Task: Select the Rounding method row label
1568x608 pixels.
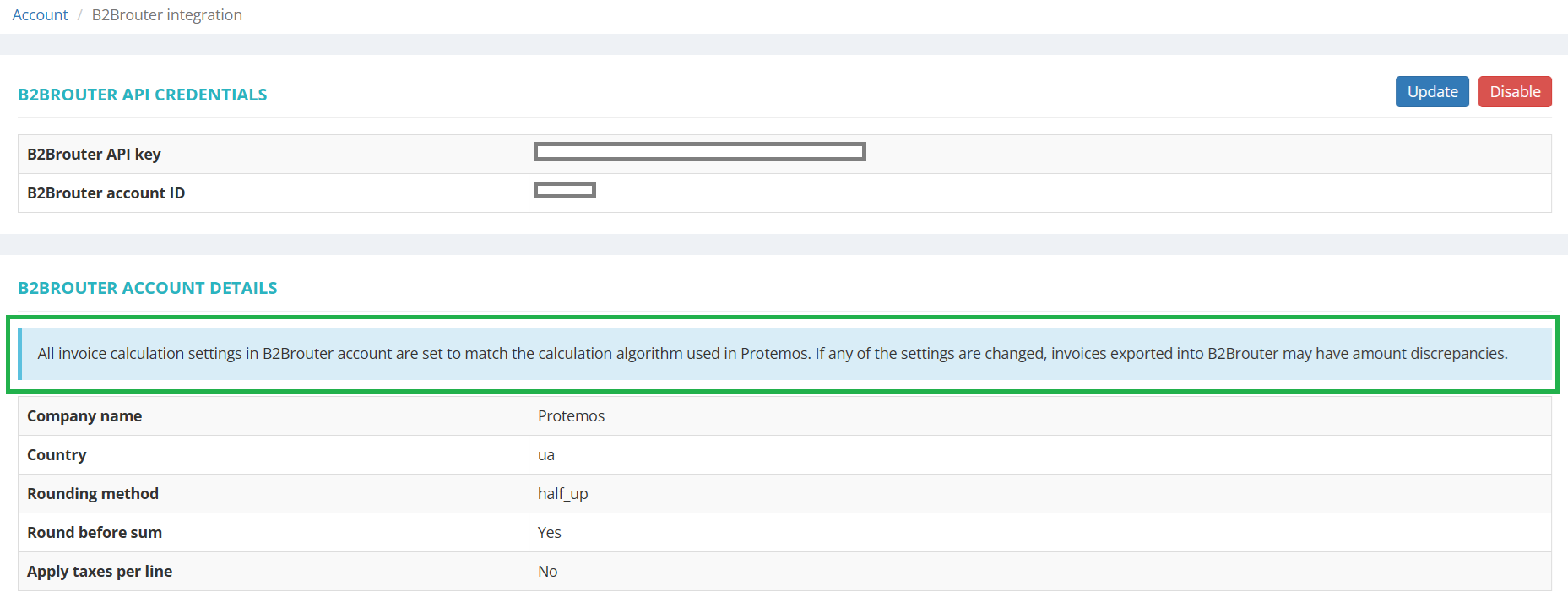Action: (93, 494)
